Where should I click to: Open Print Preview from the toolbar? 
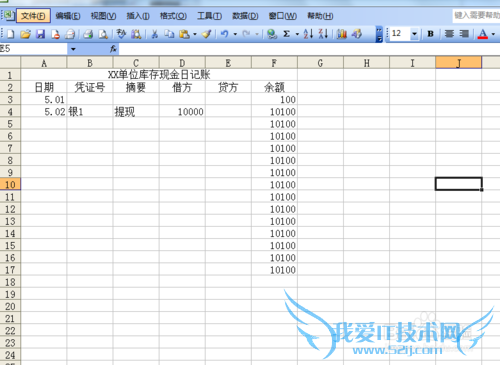(x=103, y=34)
